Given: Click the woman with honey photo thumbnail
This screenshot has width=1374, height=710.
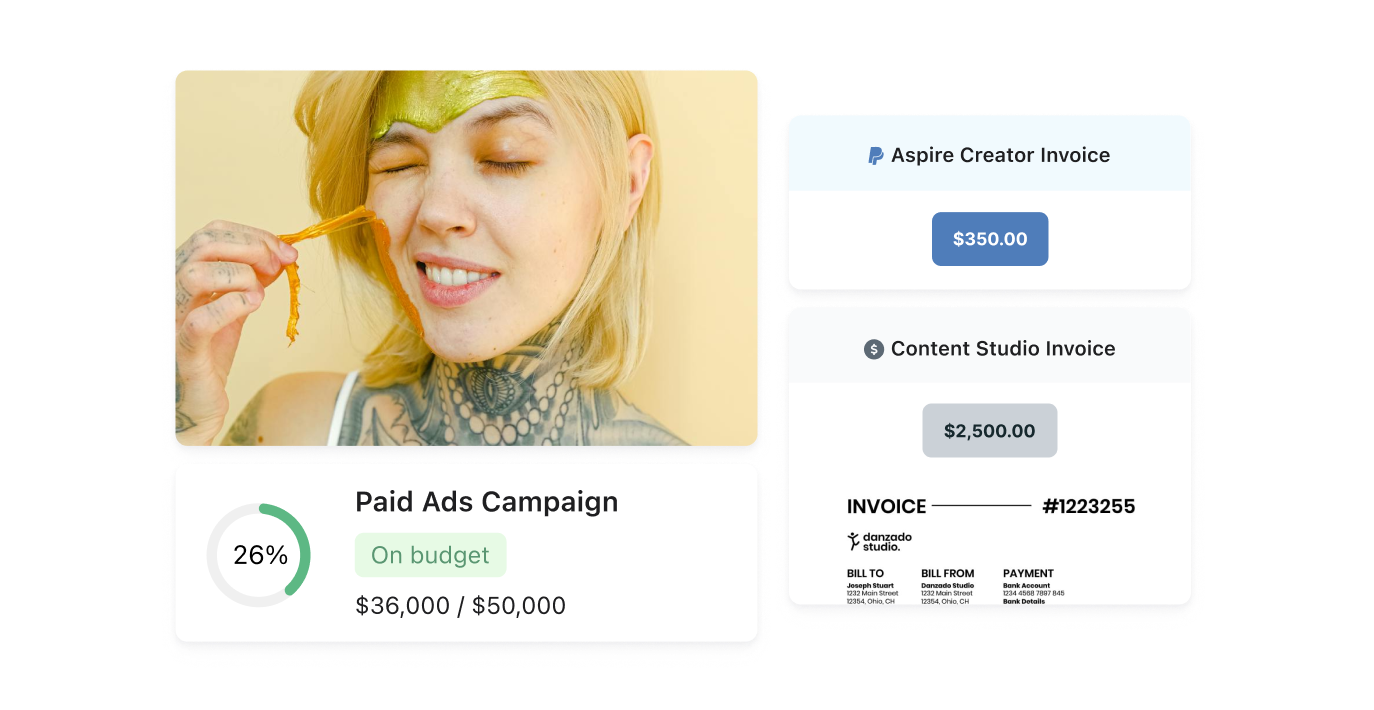Looking at the screenshot, I should click(466, 258).
